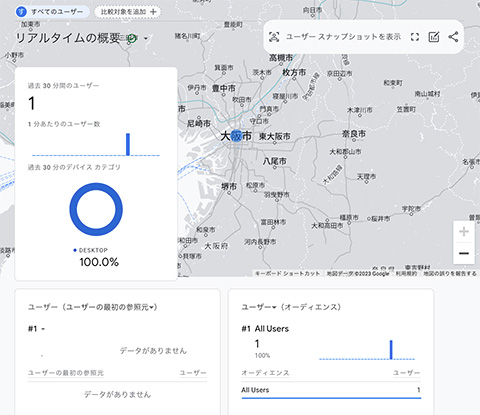Click the 八尾市 map label
Viewport: 480px width, 415px height.
click(x=274, y=161)
